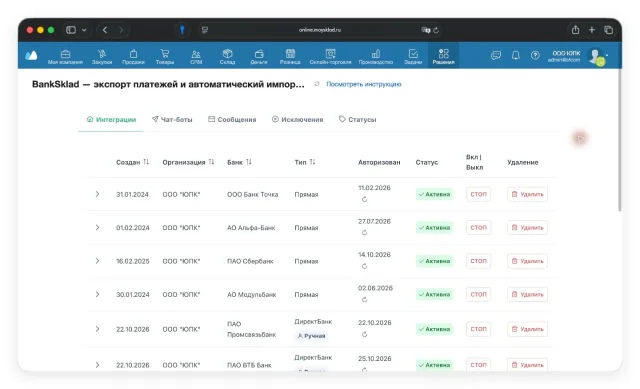Stop the АО Альфа-Банк integration
Image resolution: width=640 pixels, height=389 pixels.
click(478, 227)
